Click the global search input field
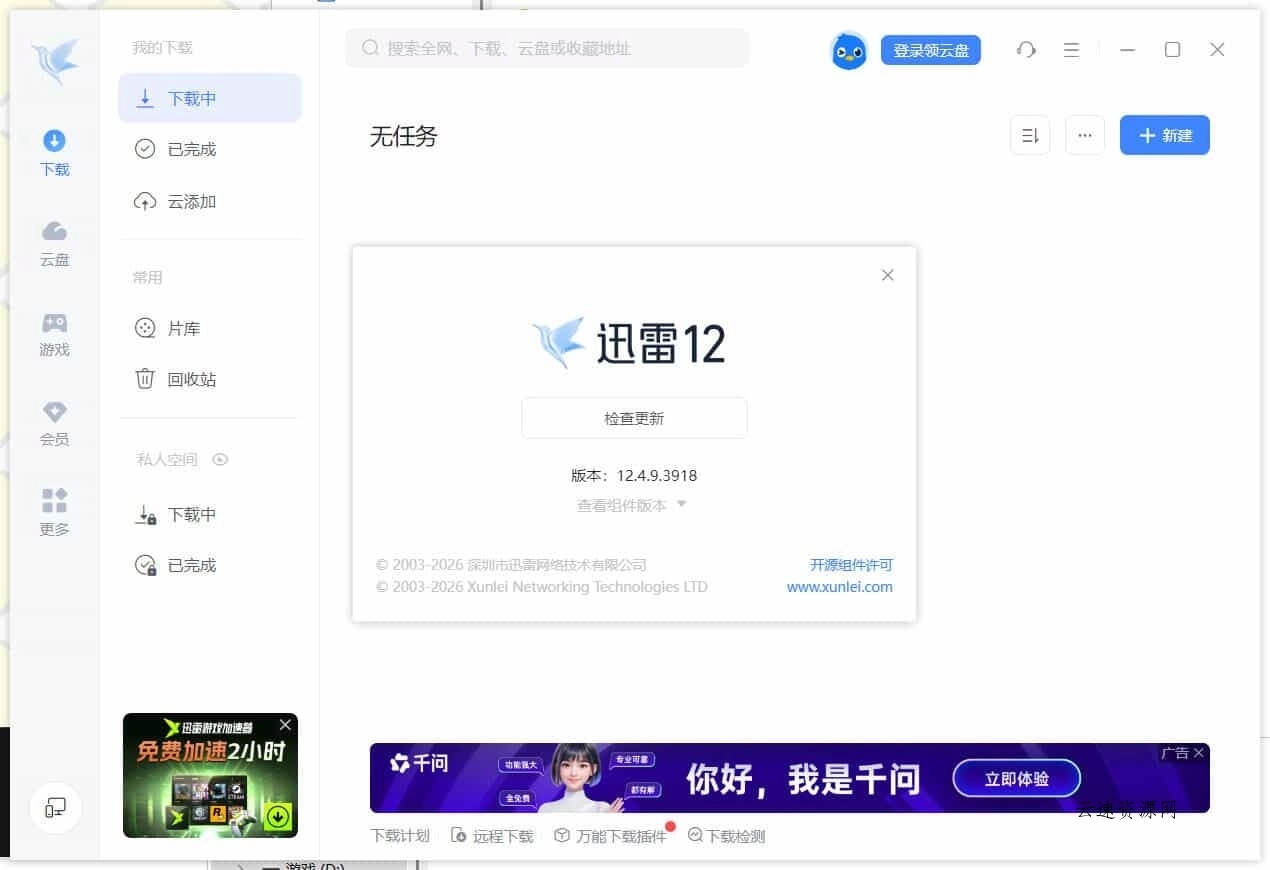Image resolution: width=1270 pixels, height=870 pixels. pos(547,48)
